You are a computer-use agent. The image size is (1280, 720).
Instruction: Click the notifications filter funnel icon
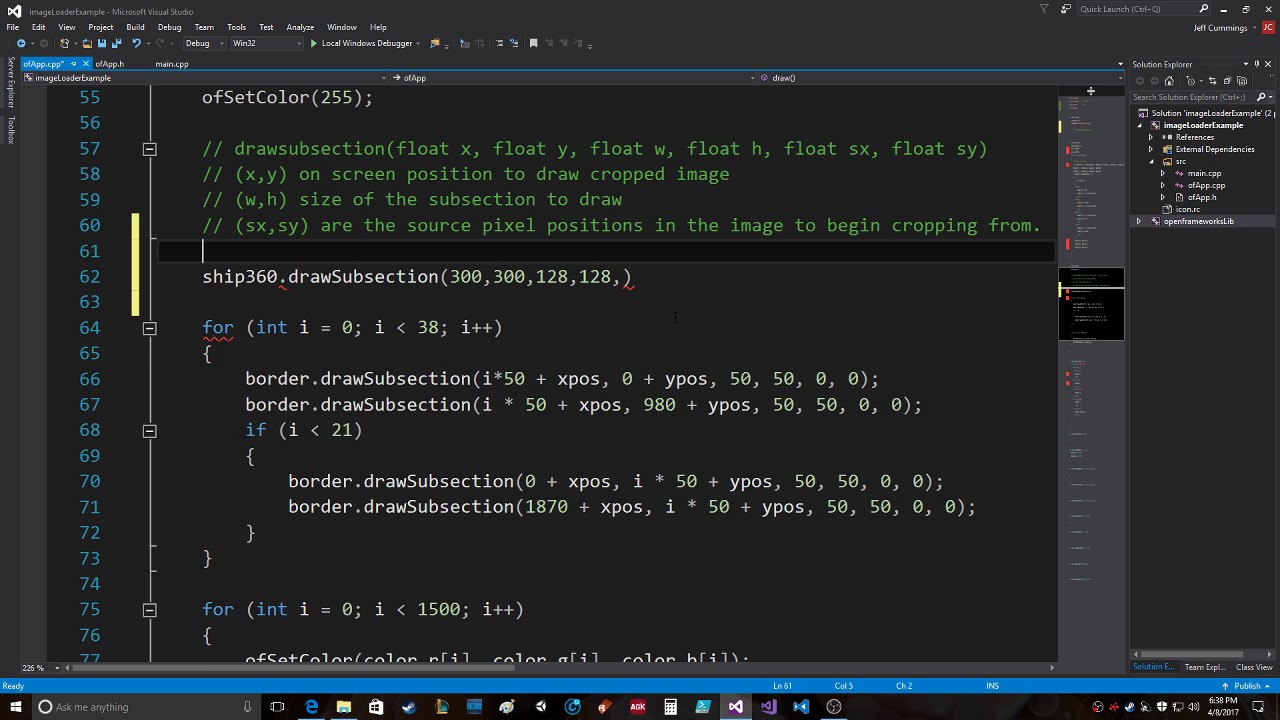1044,9
